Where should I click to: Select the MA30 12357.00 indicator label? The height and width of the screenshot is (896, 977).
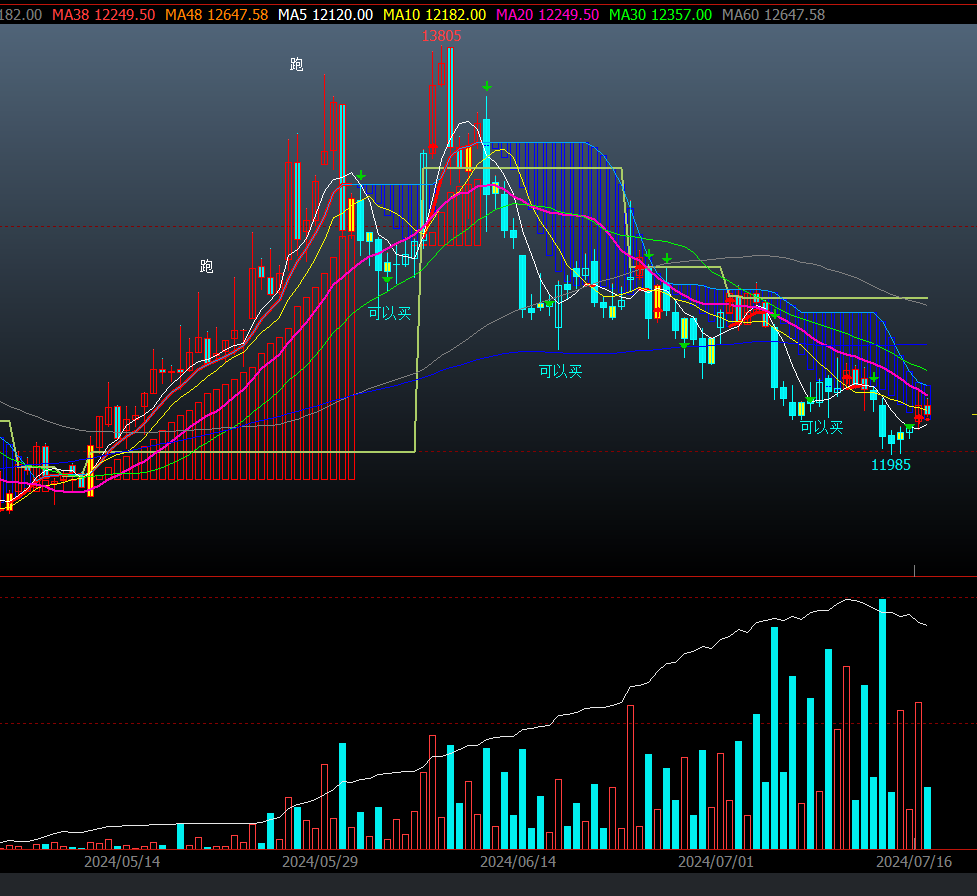point(660,14)
